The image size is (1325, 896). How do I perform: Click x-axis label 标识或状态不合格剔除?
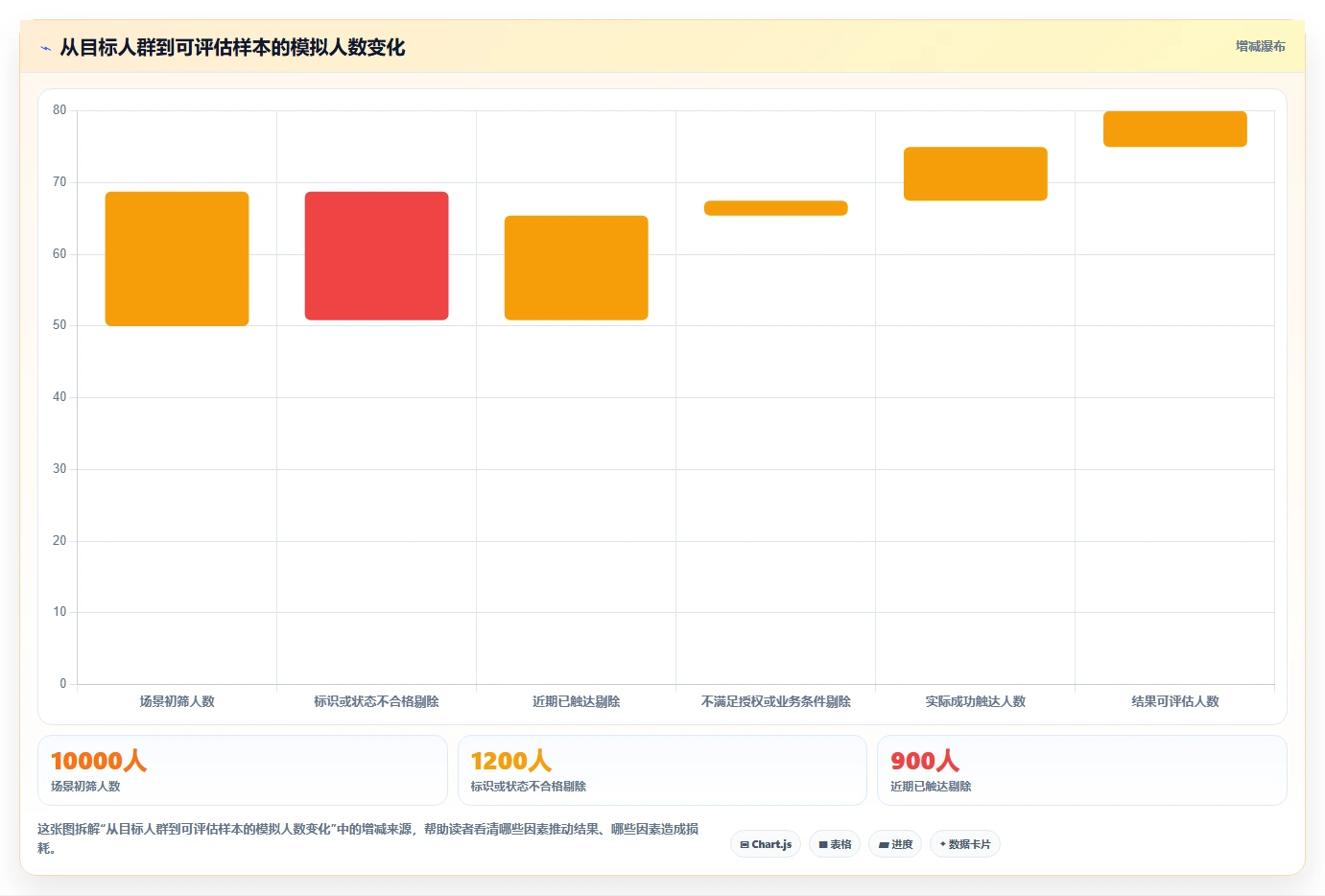tap(377, 701)
